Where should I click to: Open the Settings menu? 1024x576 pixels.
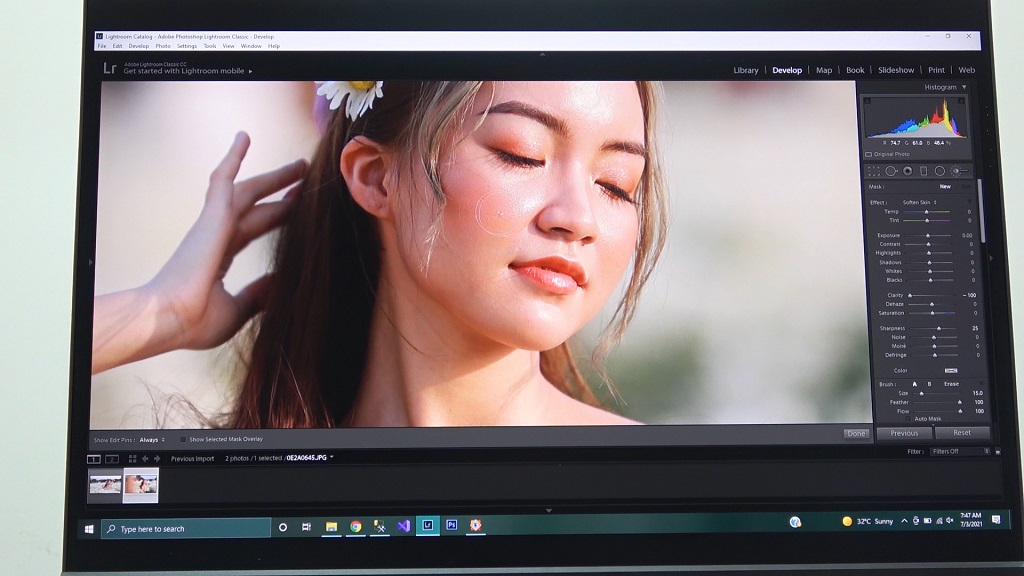click(x=187, y=46)
